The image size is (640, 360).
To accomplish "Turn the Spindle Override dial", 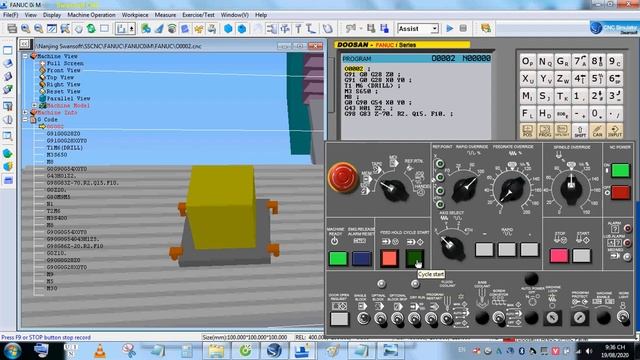I will [571, 189].
